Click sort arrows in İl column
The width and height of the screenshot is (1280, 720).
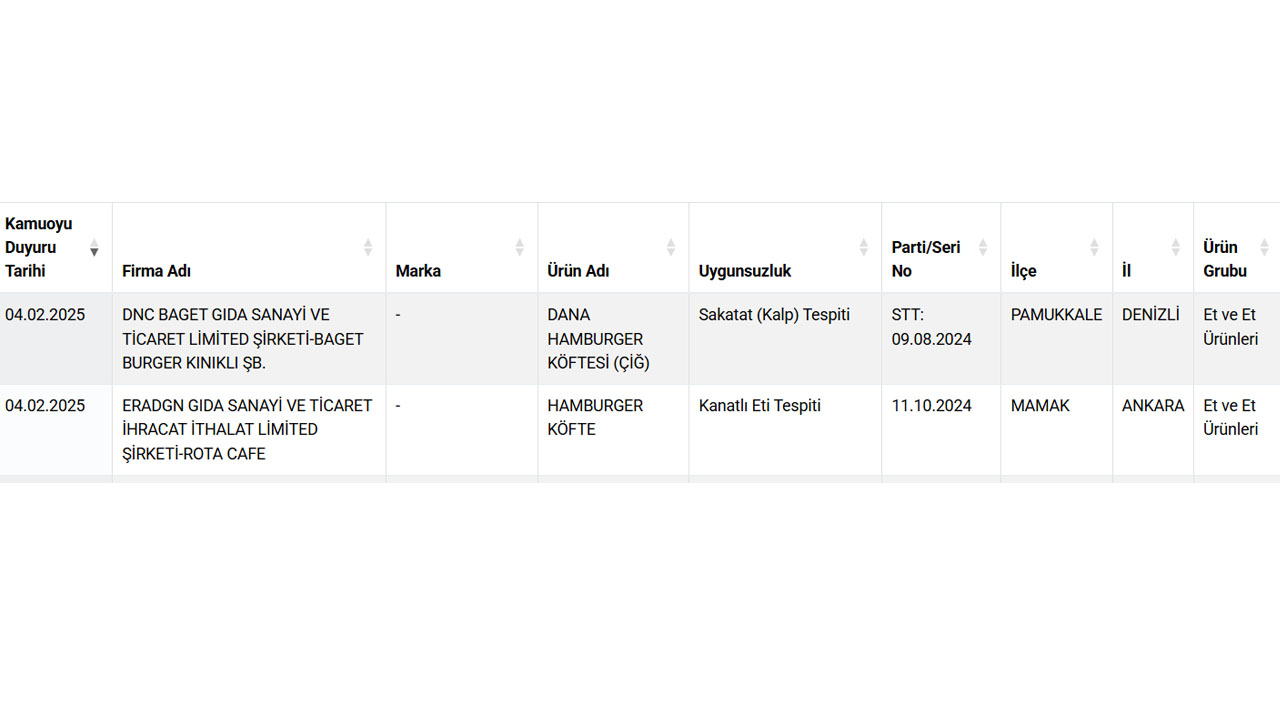point(1176,247)
